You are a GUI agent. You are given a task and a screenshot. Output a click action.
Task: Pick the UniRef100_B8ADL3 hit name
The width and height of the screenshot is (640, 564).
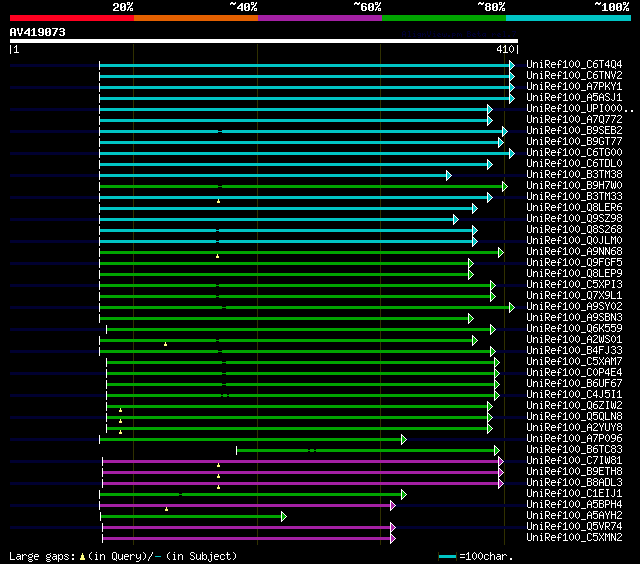[574, 483]
